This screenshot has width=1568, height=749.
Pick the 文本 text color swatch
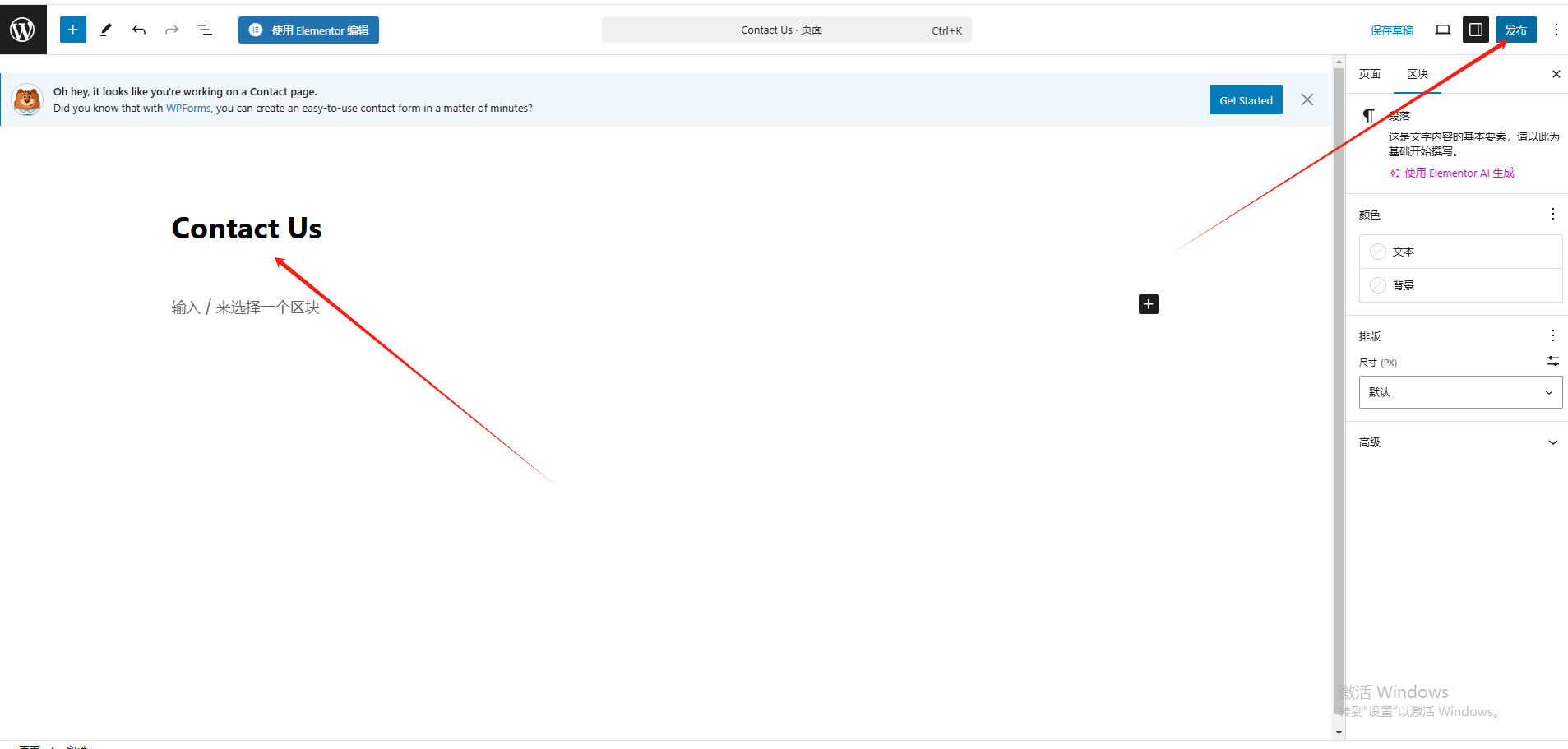1379,252
